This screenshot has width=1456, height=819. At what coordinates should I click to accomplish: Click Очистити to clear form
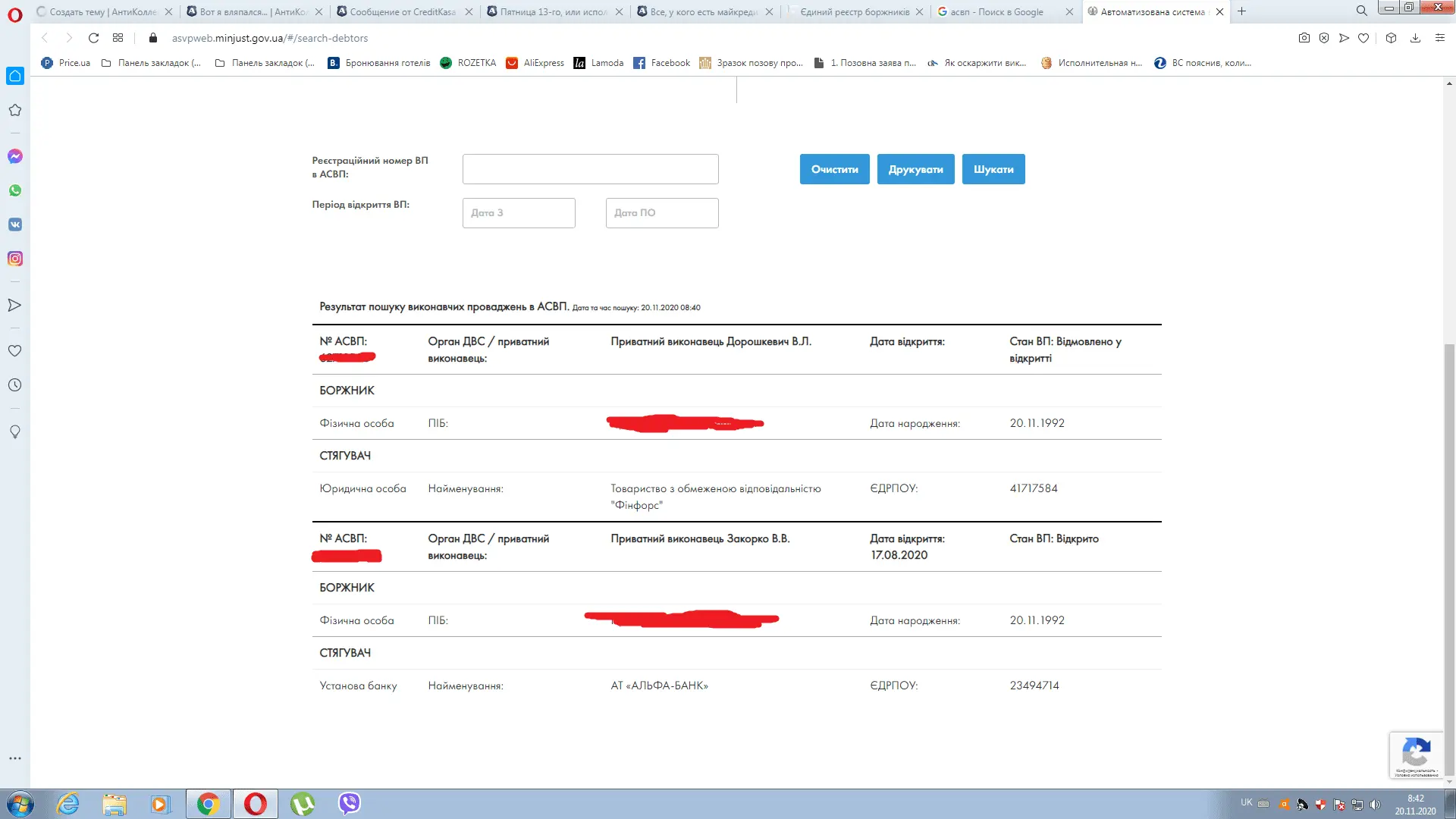tap(834, 169)
